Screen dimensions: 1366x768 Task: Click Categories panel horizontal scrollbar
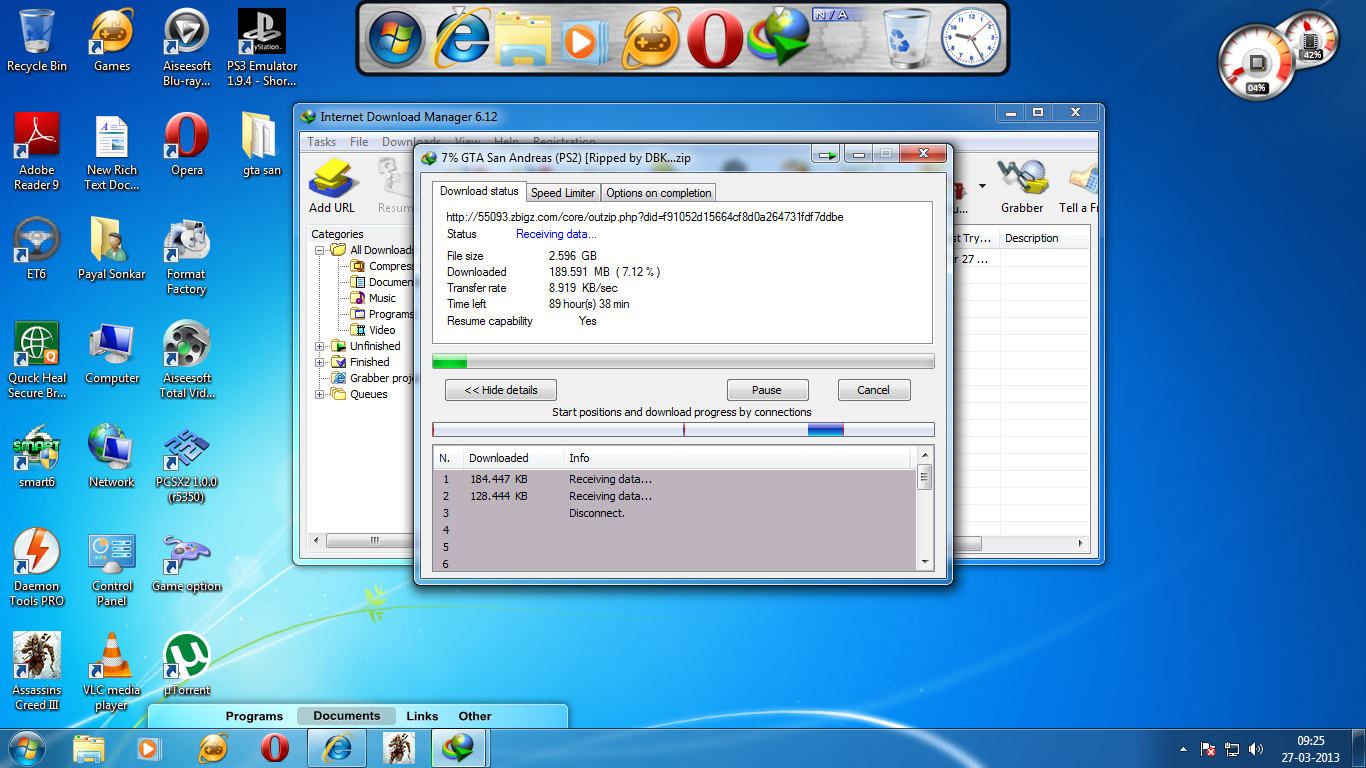(x=360, y=540)
